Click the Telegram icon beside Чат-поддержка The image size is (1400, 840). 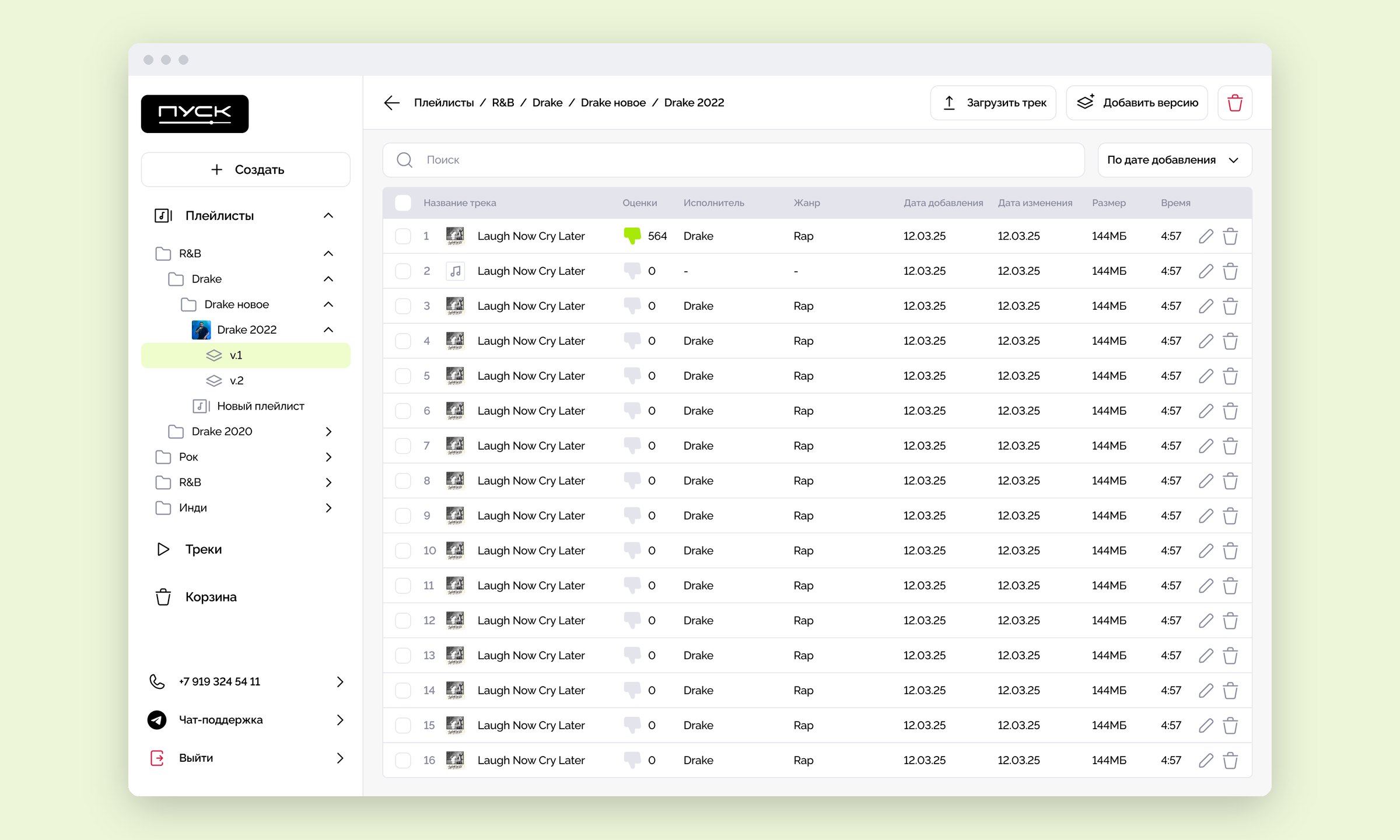pyautogui.click(x=157, y=720)
